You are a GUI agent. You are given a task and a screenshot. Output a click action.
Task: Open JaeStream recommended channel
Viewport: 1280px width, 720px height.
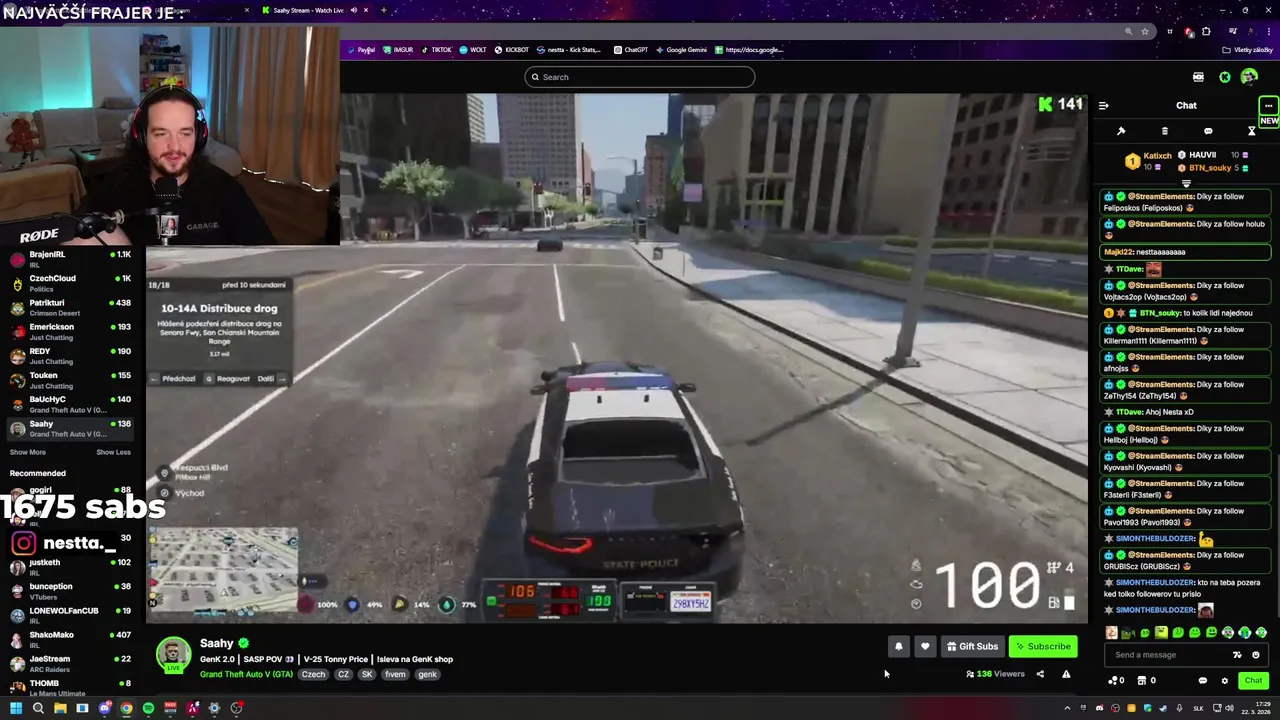[x=68, y=663]
